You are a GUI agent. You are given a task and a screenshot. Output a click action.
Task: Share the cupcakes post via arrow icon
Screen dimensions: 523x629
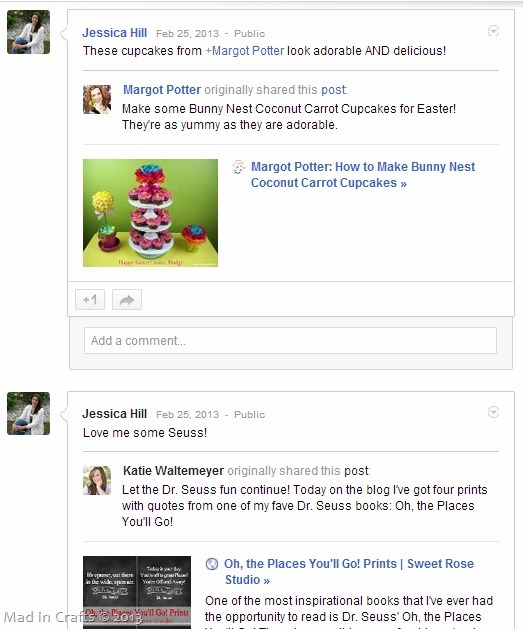pos(127,300)
